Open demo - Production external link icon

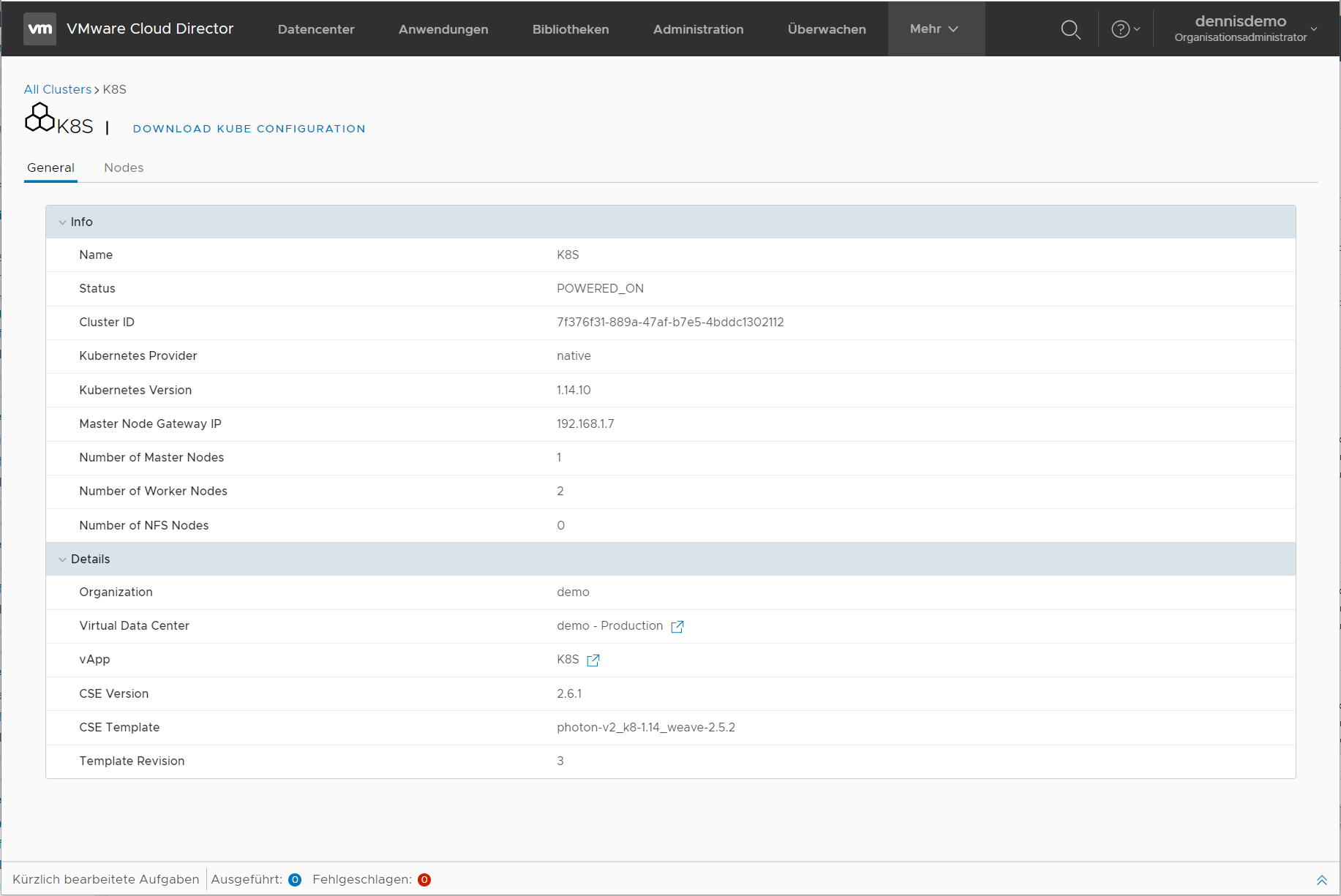677,626
